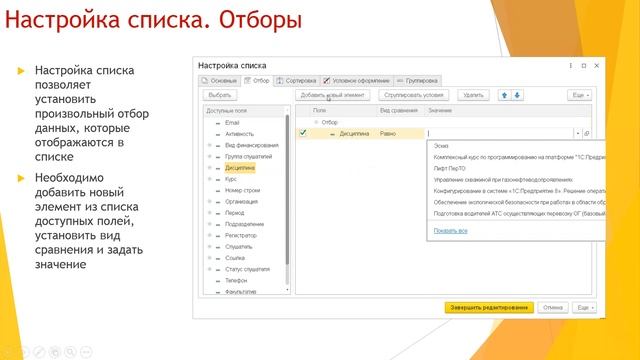Collapse the Отбор root node
Viewport: 640px width, 360px height.
click(x=316, y=122)
